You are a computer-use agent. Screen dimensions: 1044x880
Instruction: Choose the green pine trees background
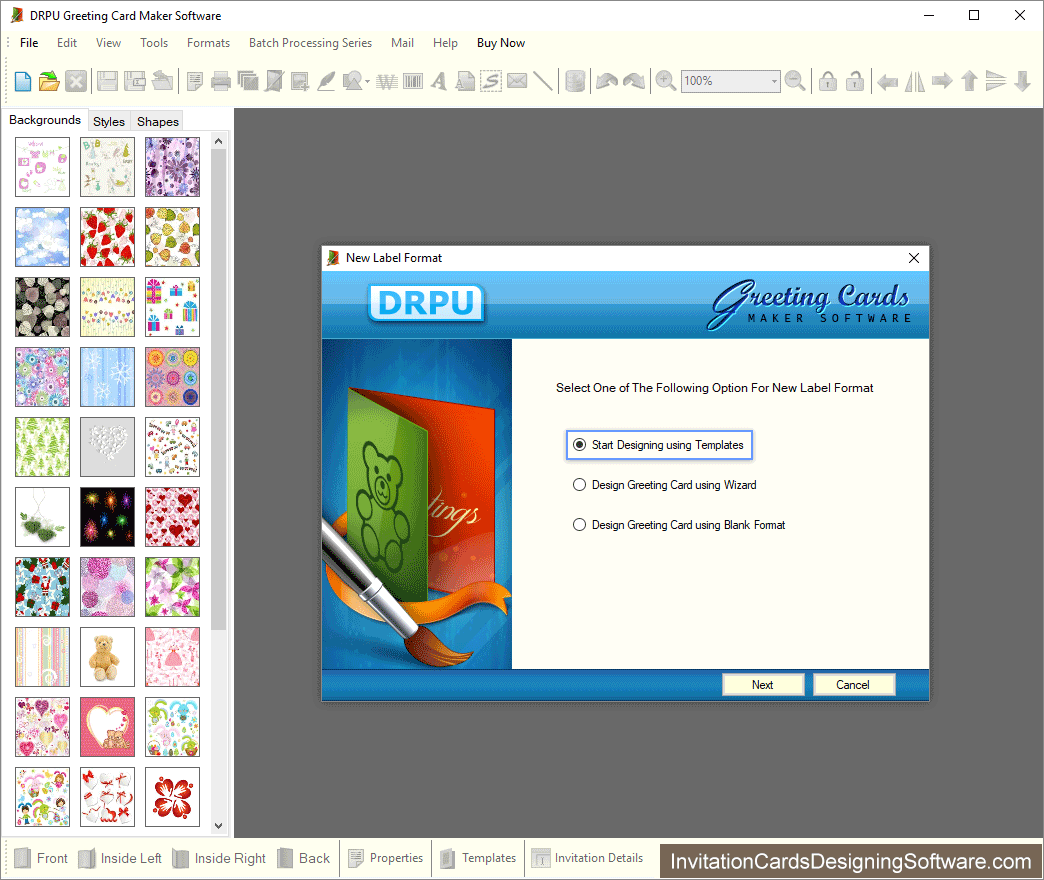coord(42,447)
